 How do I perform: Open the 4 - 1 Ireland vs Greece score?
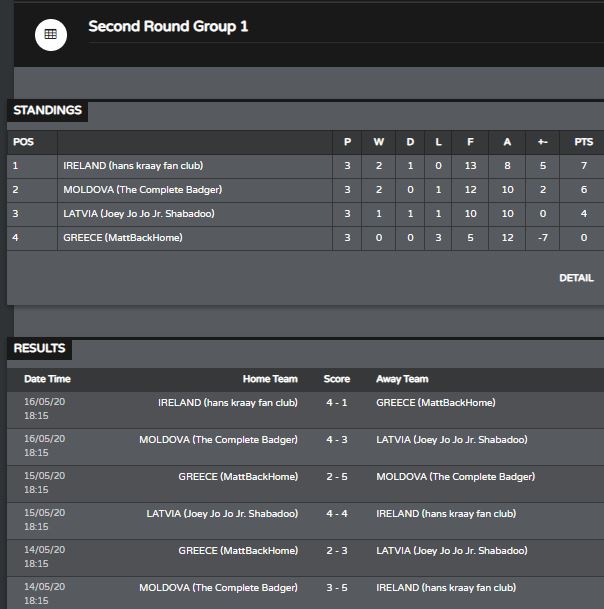tap(337, 403)
